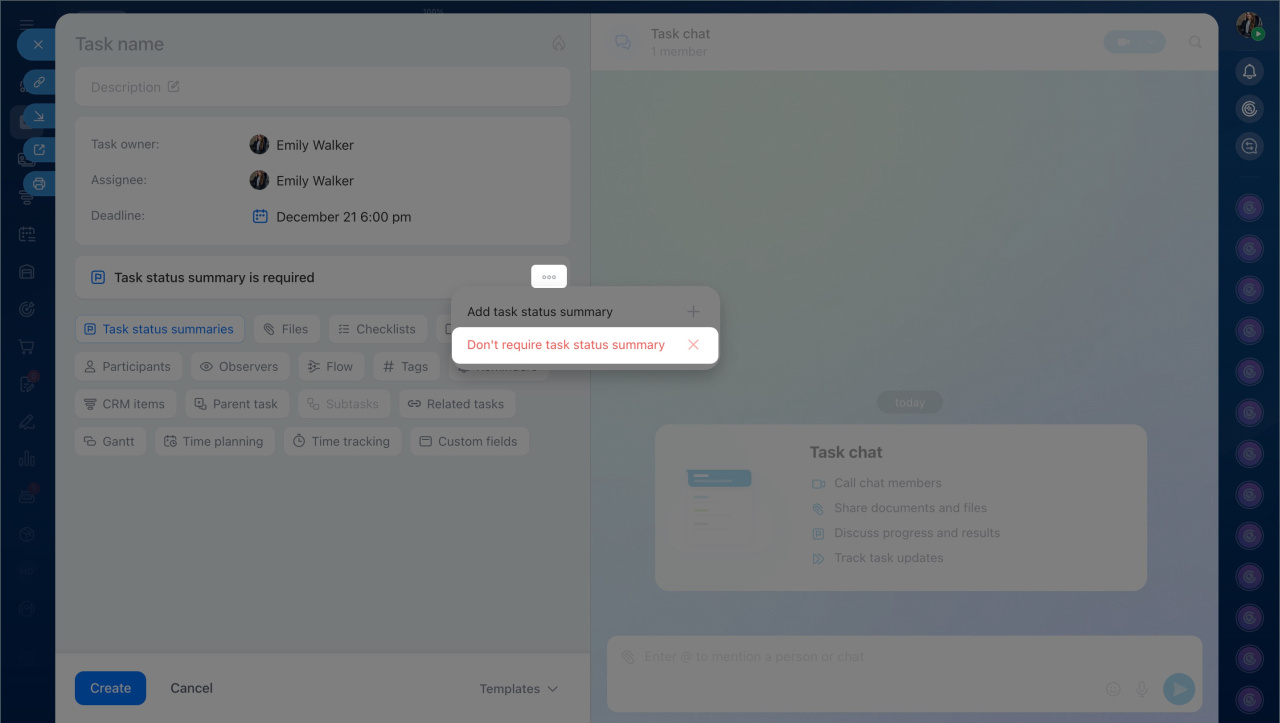Toggle the Observers field chip
The image size is (1280, 723).
pyautogui.click(x=239, y=367)
